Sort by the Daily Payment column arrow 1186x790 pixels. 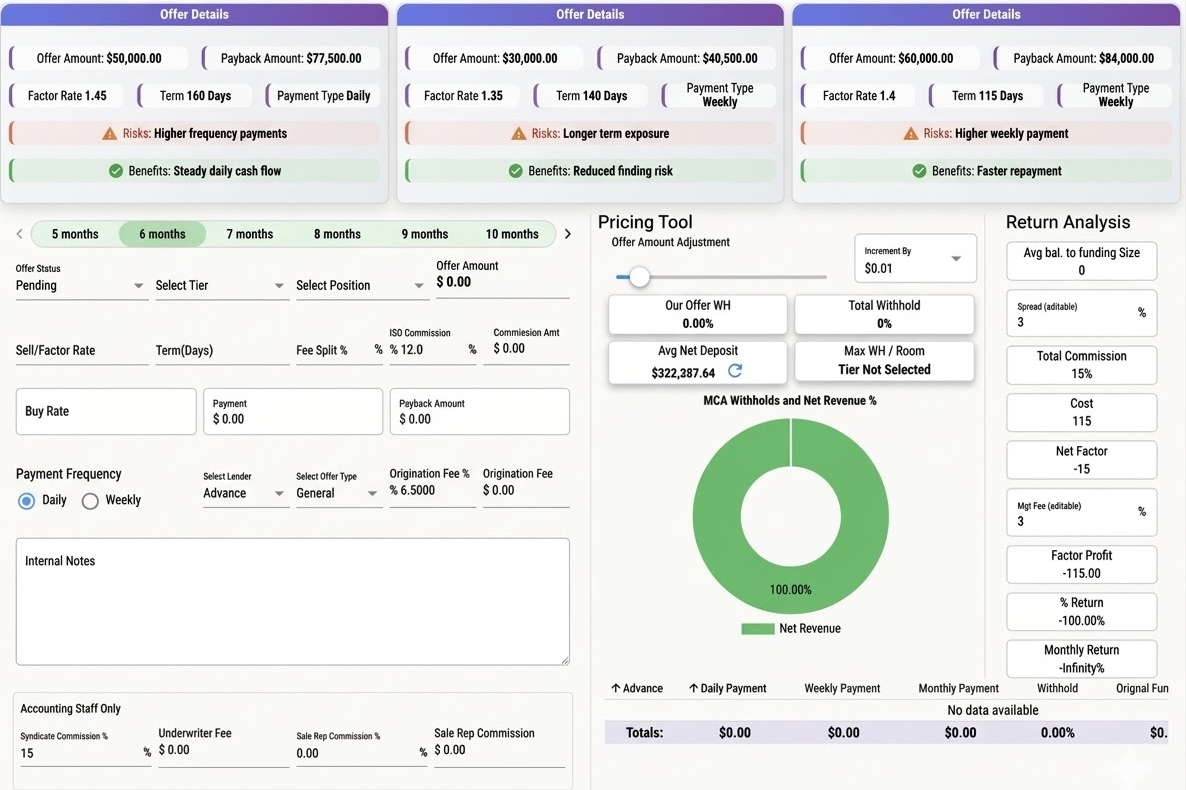click(693, 688)
